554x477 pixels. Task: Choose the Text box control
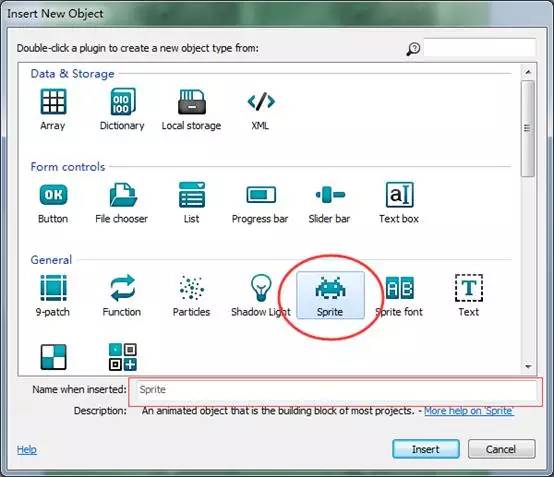pyautogui.click(x=400, y=195)
